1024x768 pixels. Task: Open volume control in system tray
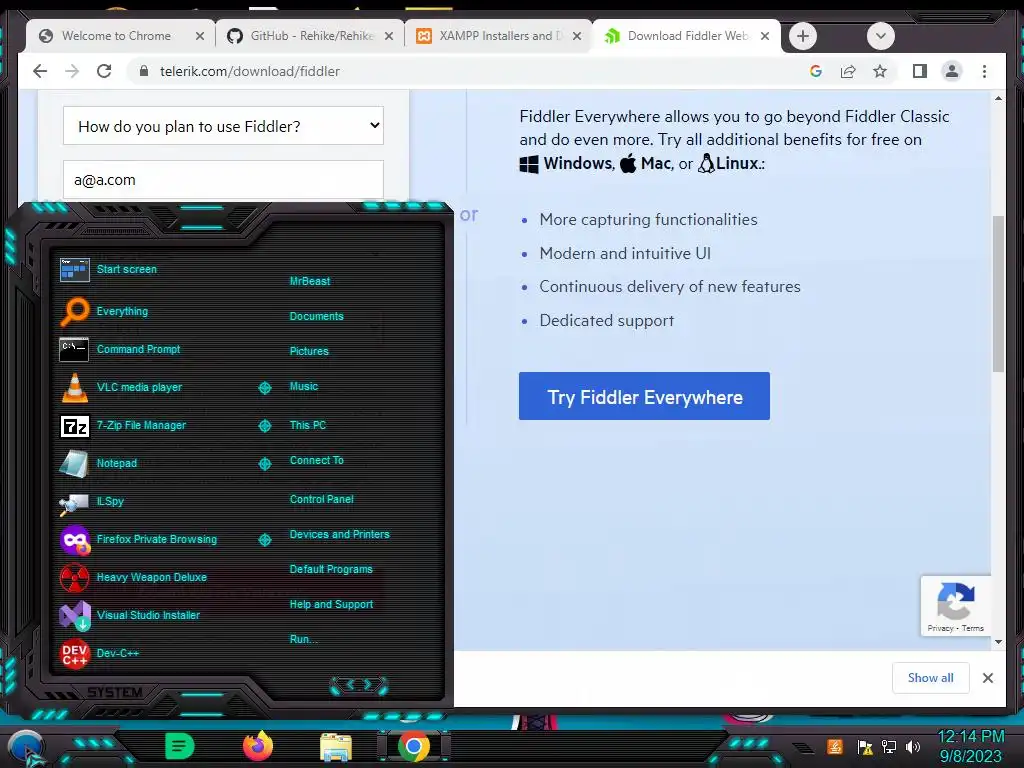[x=913, y=746]
